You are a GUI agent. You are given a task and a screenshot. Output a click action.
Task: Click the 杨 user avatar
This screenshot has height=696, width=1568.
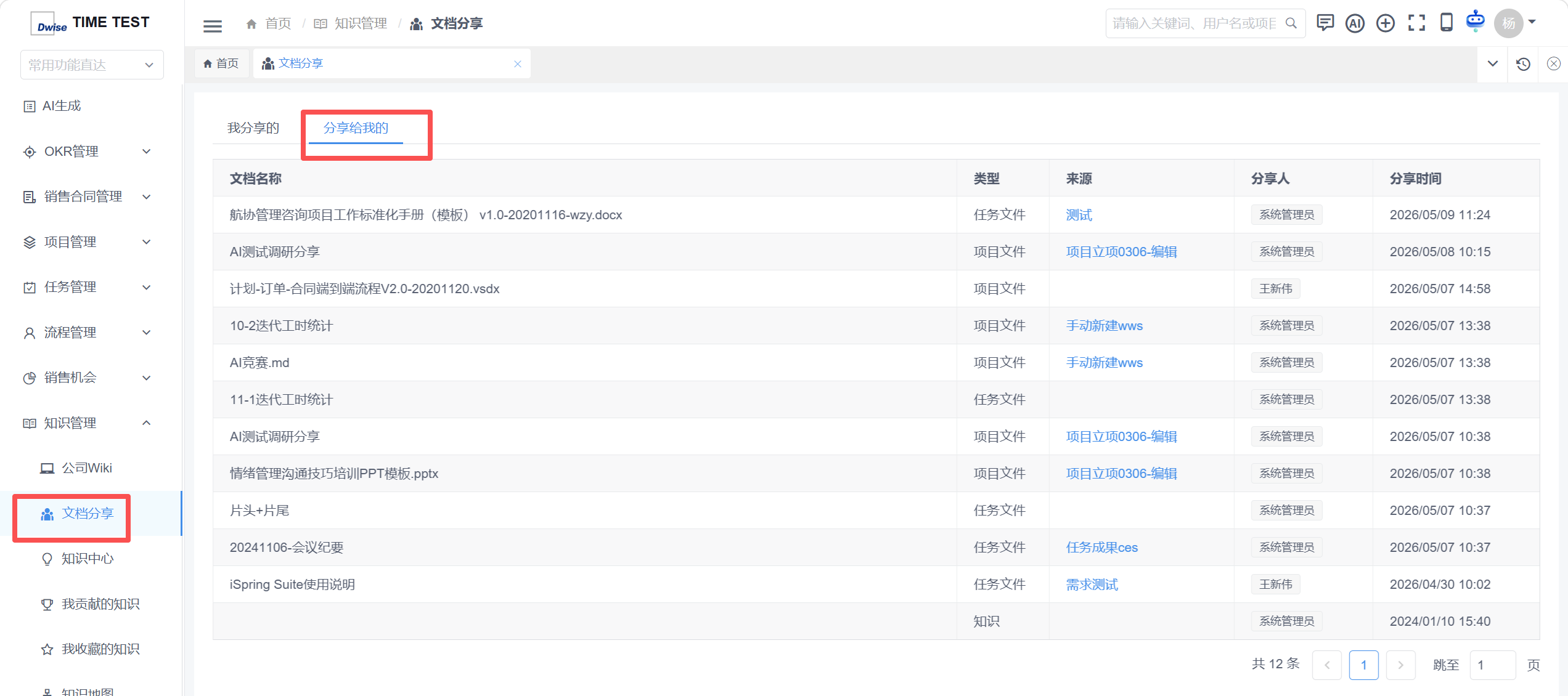tap(1508, 23)
